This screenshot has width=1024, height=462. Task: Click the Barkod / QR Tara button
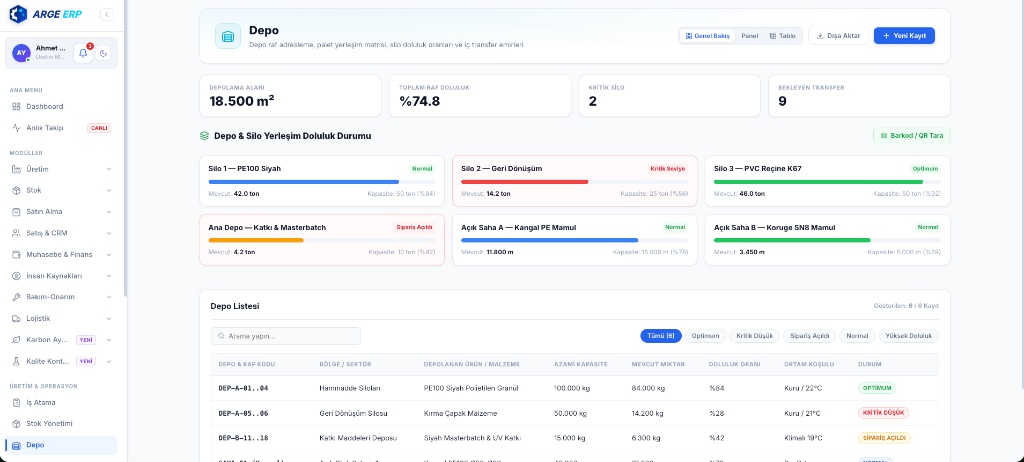point(912,136)
